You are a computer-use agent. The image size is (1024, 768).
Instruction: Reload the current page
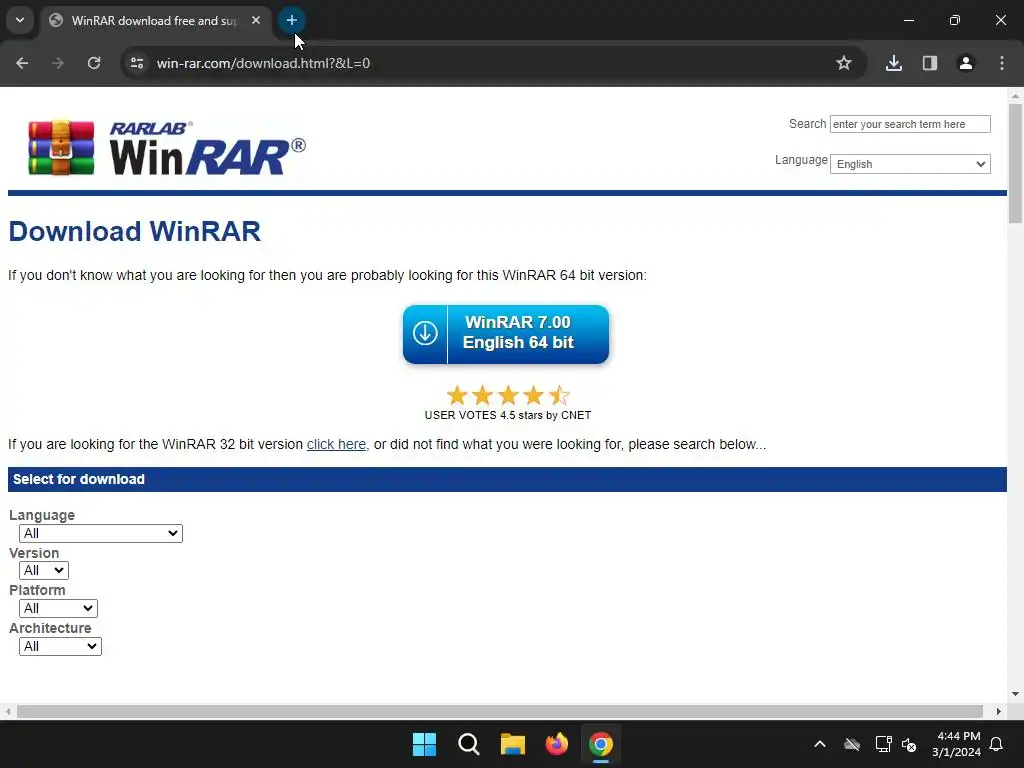coord(94,63)
